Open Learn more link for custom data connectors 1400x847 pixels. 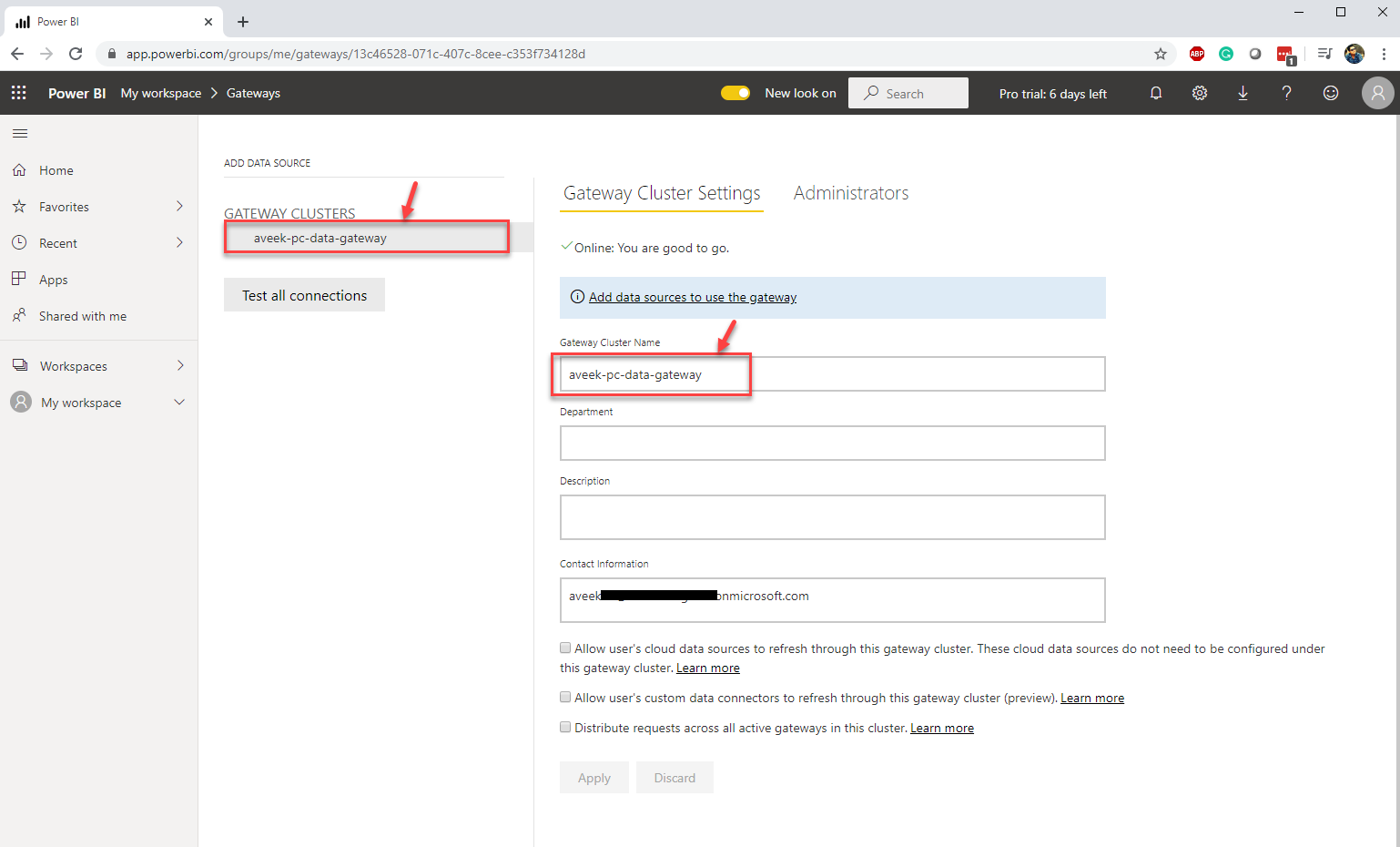tap(1092, 699)
